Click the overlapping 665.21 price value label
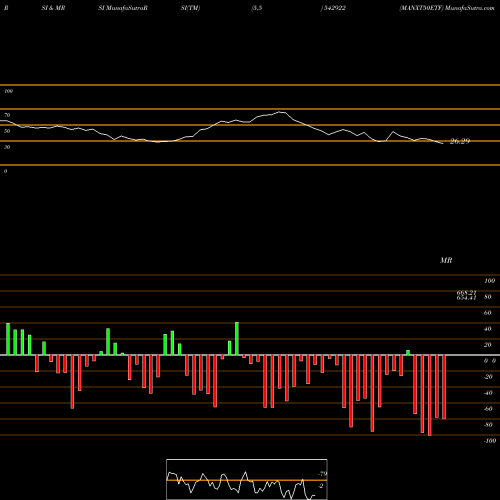The image size is (500, 500). [x=466, y=293]
